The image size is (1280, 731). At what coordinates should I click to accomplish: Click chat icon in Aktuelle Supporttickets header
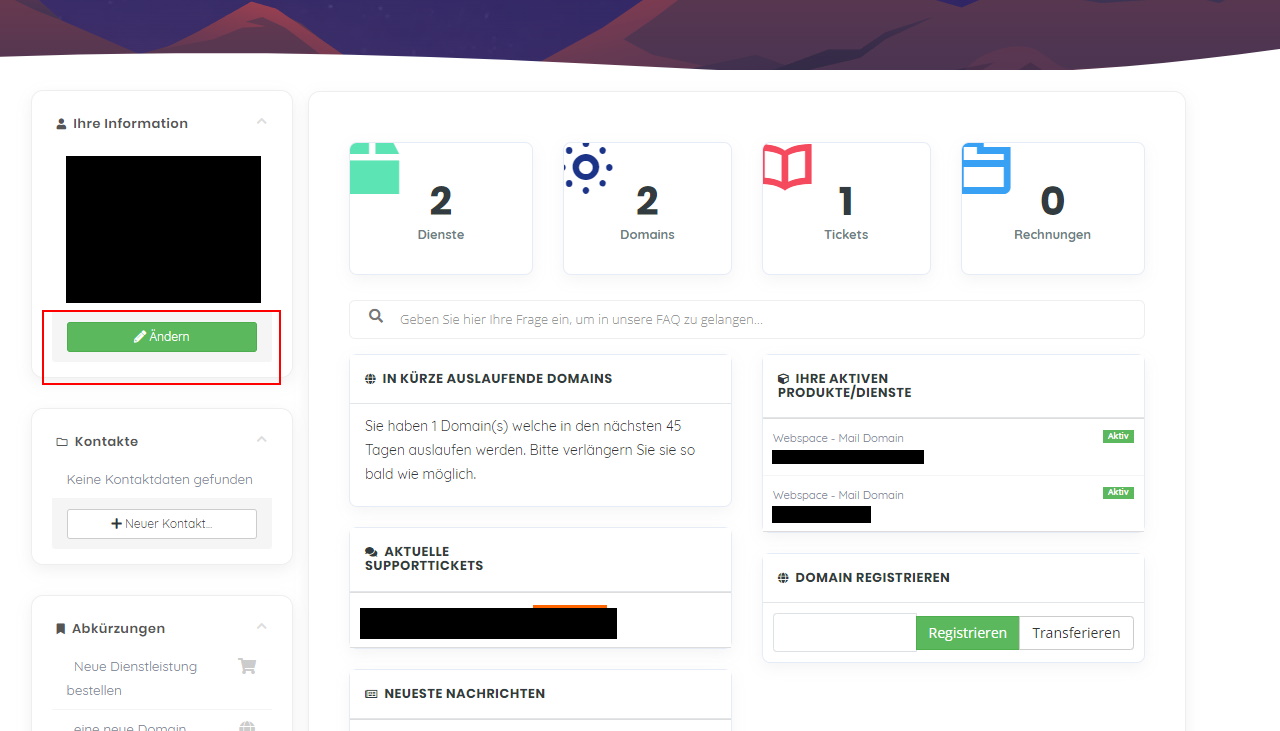[371, 552]
